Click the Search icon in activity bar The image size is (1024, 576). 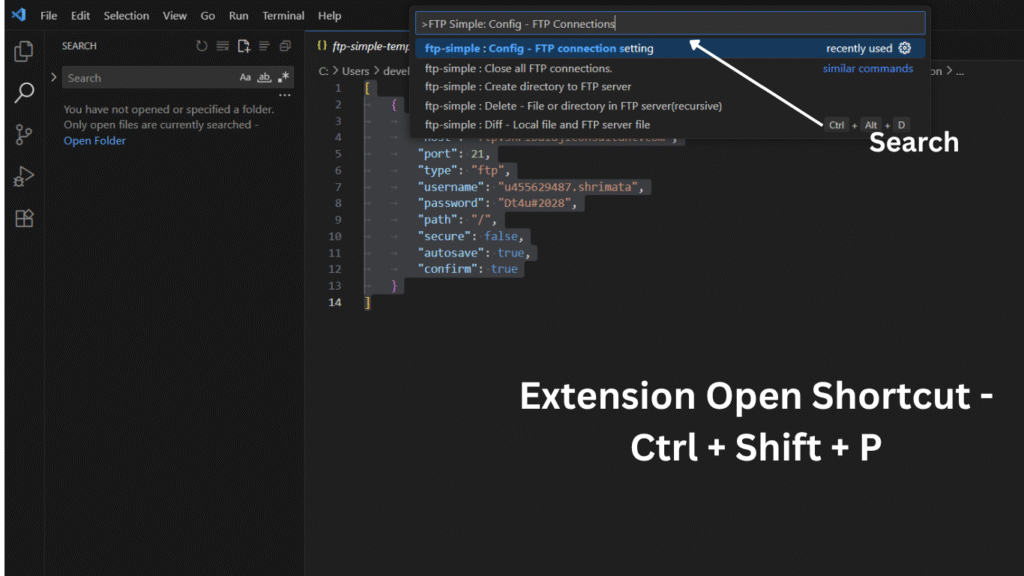pos(24,93)
